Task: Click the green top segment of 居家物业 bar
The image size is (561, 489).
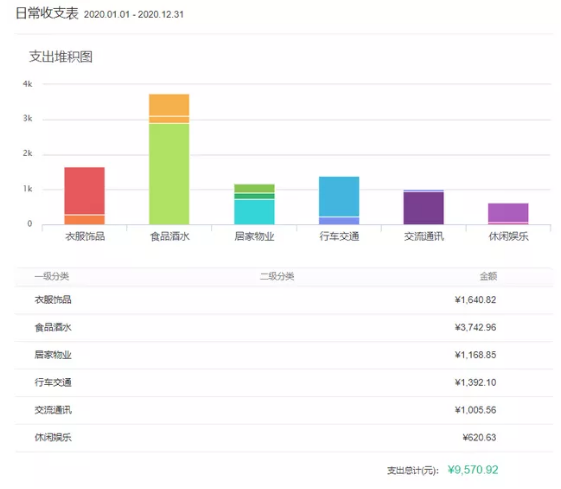Action: (254, 188)
